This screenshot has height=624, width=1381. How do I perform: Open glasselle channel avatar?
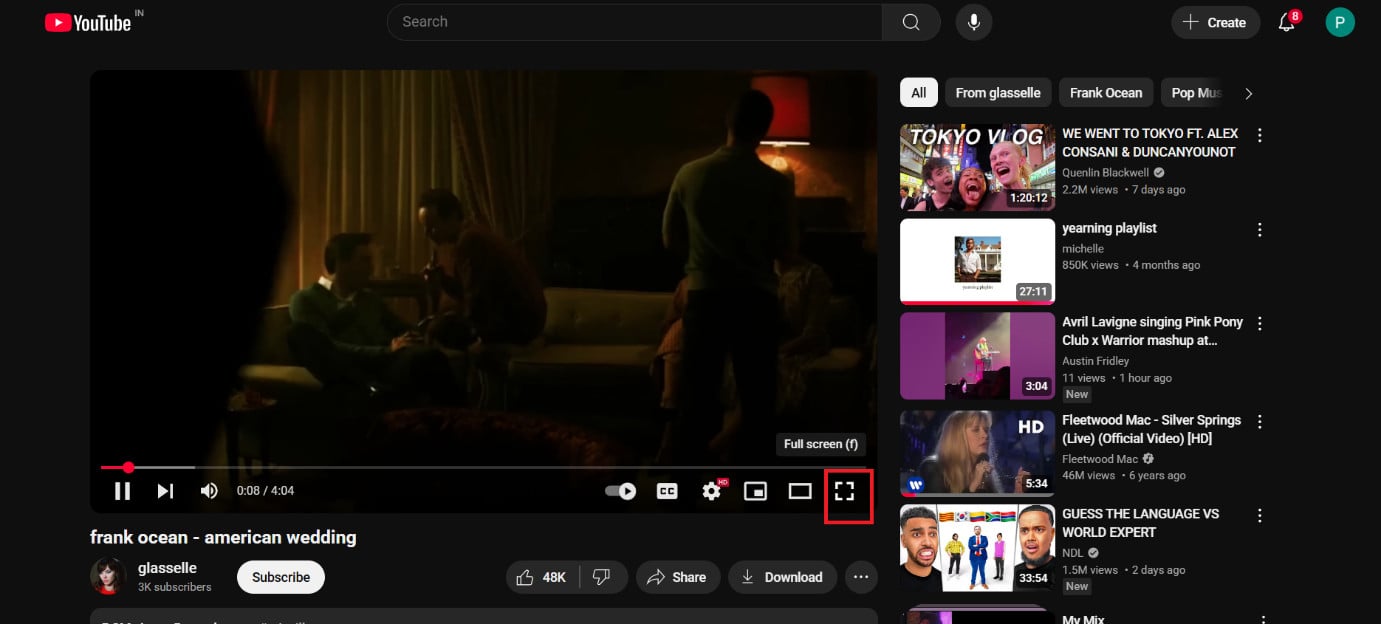point(108,577)
